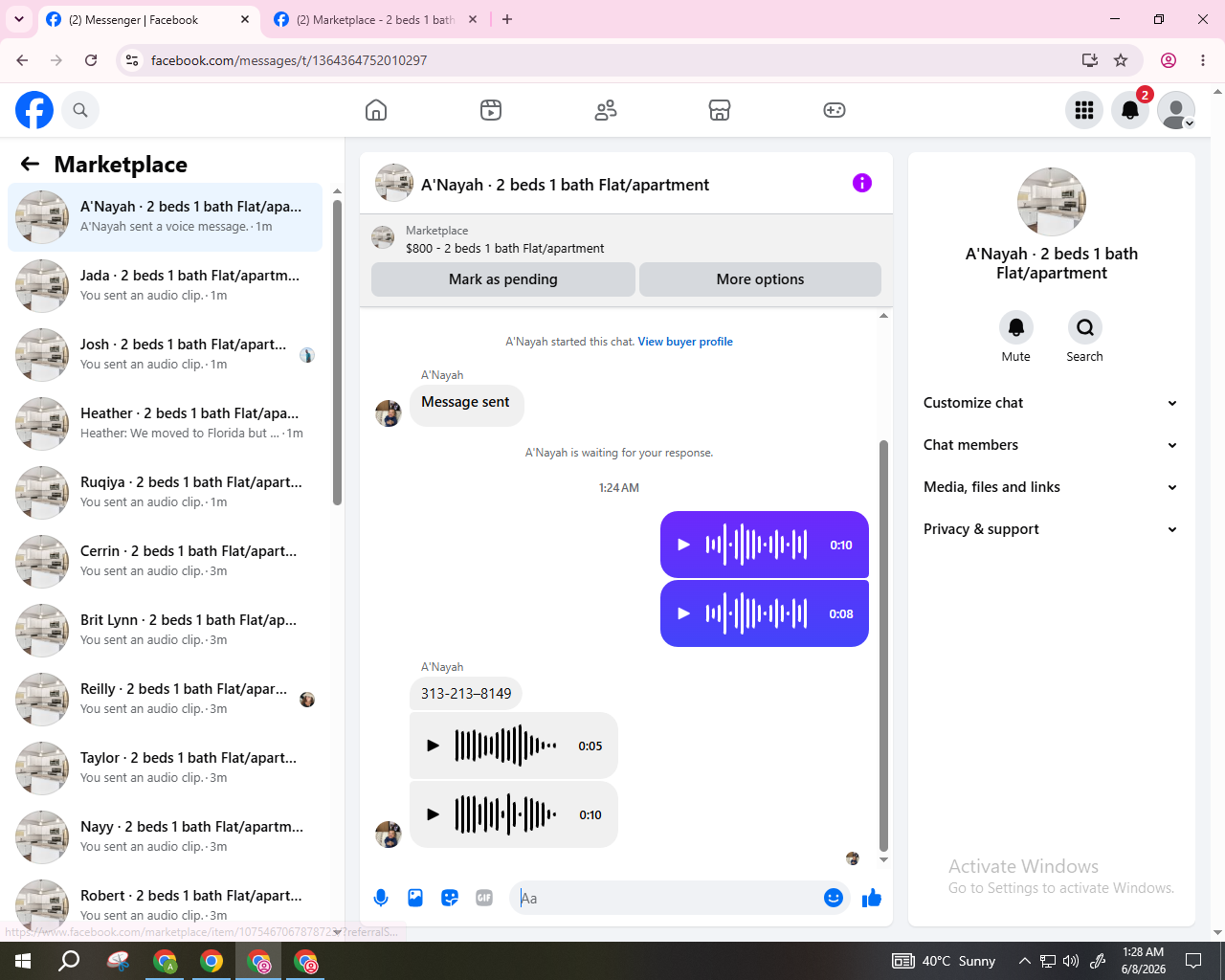
Task: Record a voice clip with microphone icon
Action: tap(381, 898)
